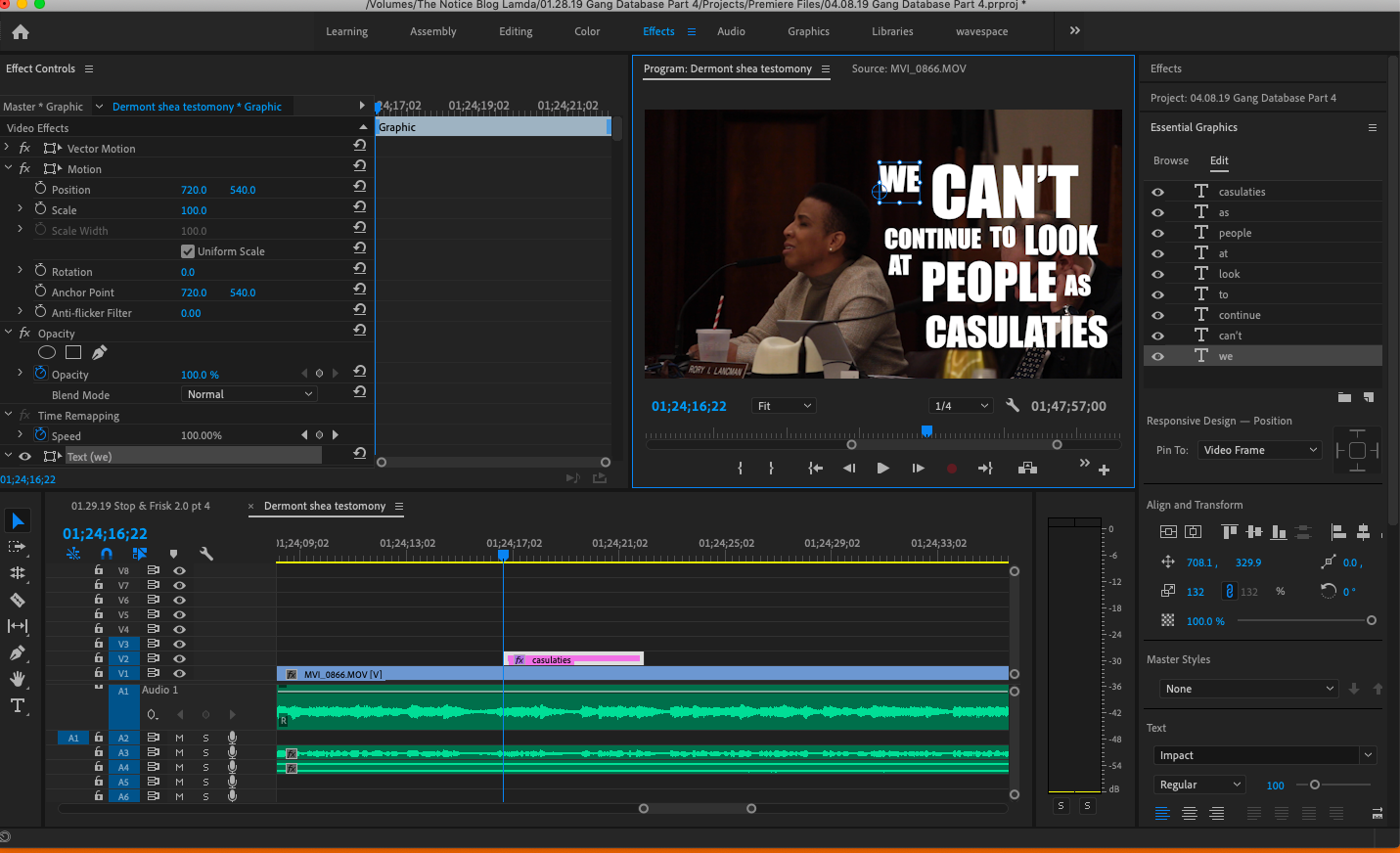Collapse the Opacity effect section
1400x853 pixels.
pos(8,333)
